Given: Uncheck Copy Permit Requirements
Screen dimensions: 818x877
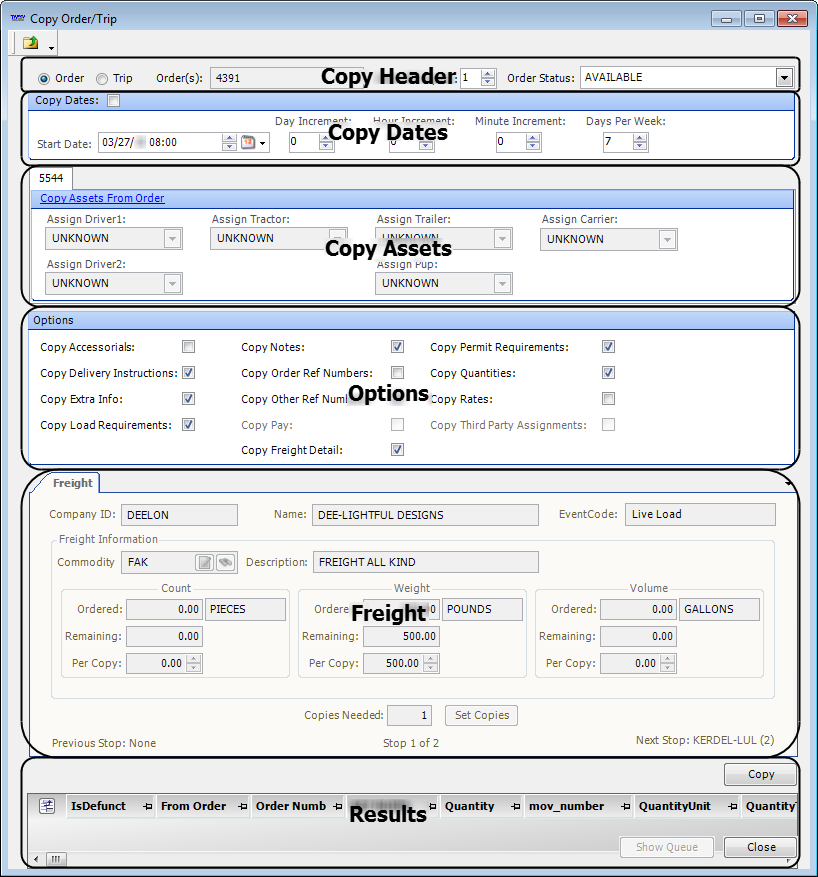Looking at the screenshot, I should (x=608, y=347).
